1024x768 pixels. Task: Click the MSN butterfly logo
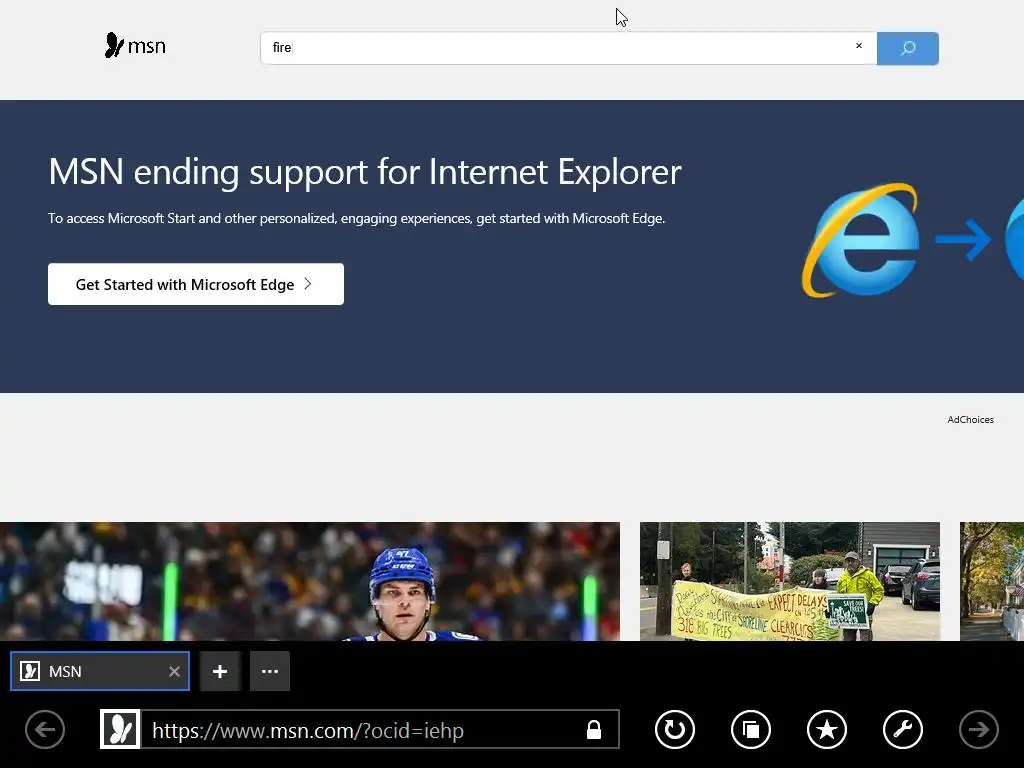point(135,46)
